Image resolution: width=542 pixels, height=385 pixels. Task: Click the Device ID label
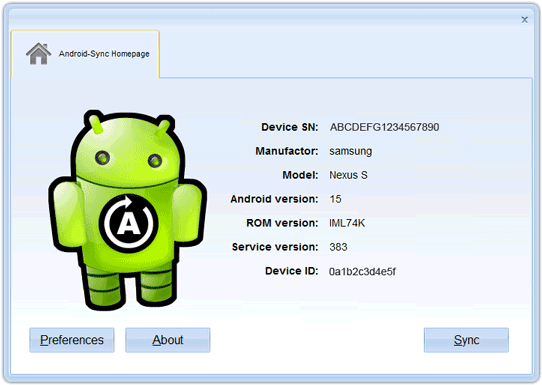[292, 271]
